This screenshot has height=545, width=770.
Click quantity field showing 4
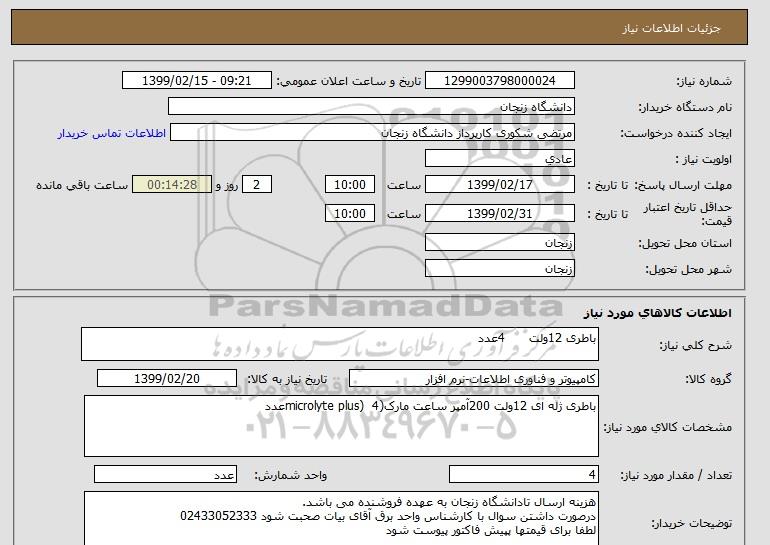click(x=523, y=474)
